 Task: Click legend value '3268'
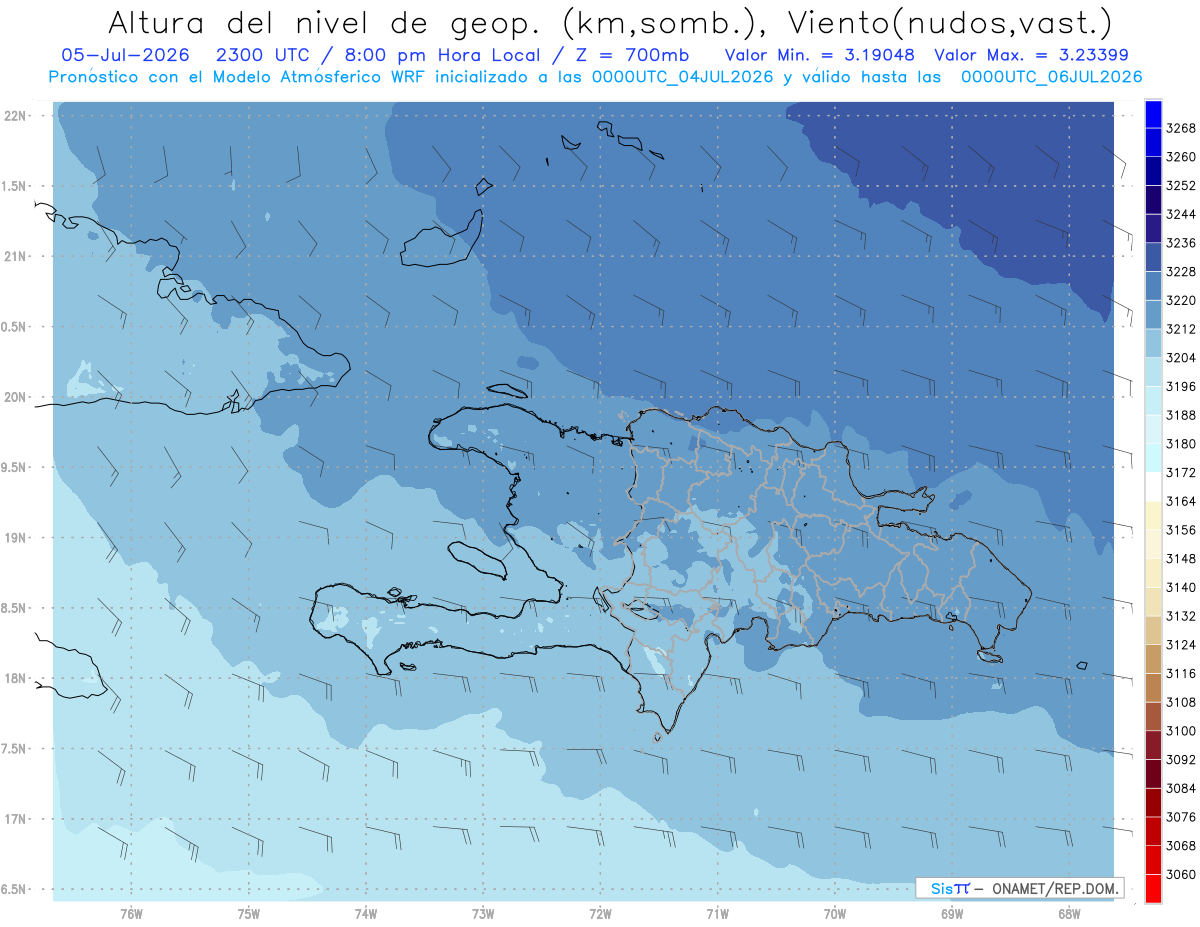click(1181, 128)
